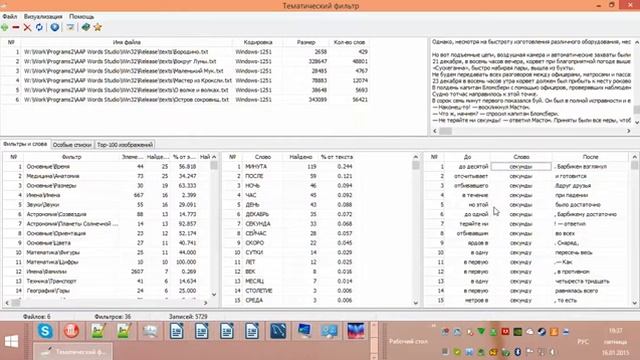Screen dimensions: 640x360
Task: Click the filter list horizontal left scroll arrow
Action: tap(7, 303)
